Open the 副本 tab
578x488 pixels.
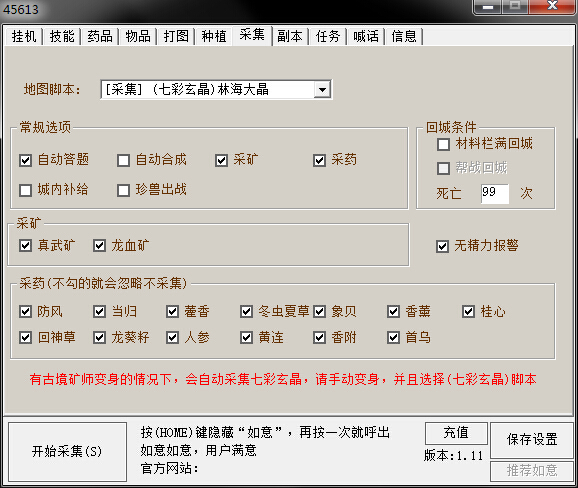[290, 36]
